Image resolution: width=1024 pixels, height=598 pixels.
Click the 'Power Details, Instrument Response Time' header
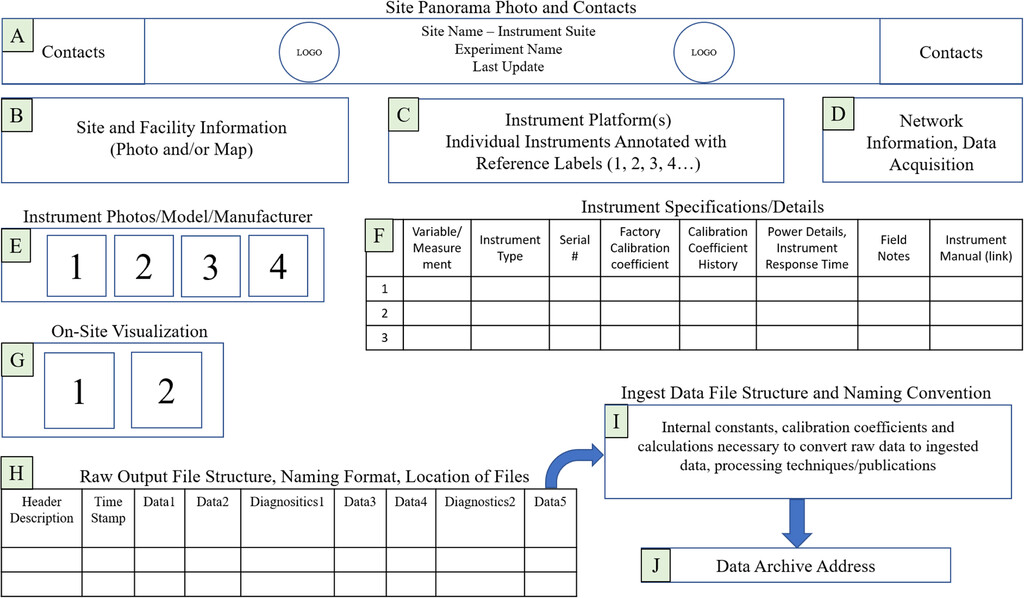click(807, 248)
